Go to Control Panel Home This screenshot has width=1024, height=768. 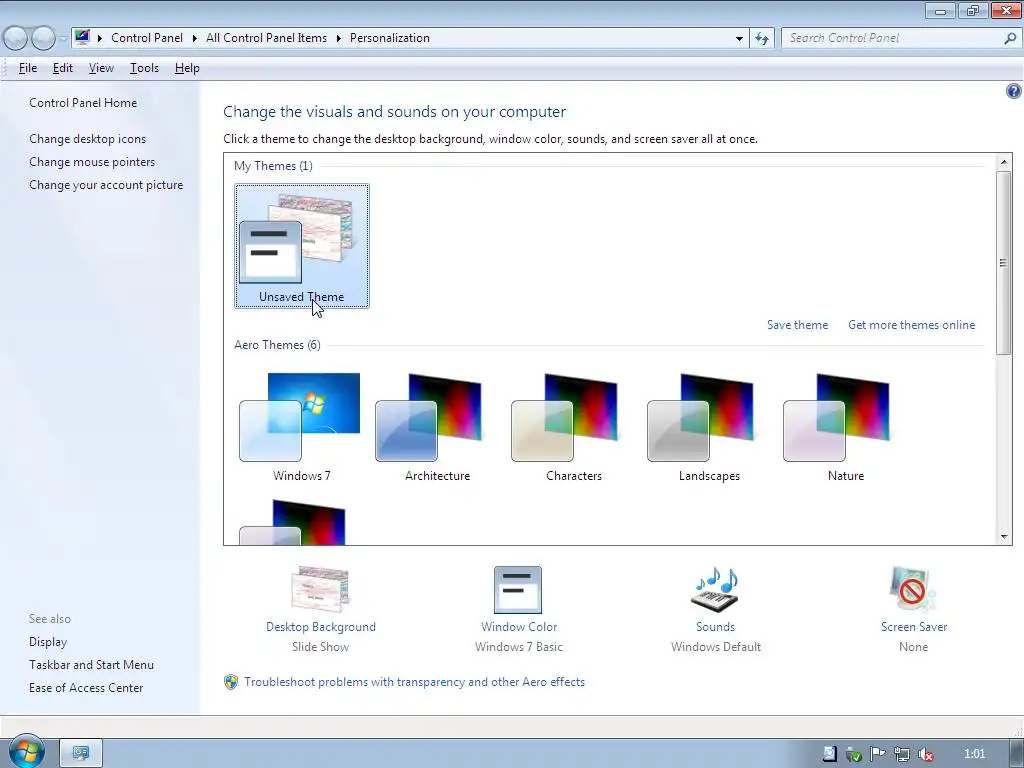[83, 103]
